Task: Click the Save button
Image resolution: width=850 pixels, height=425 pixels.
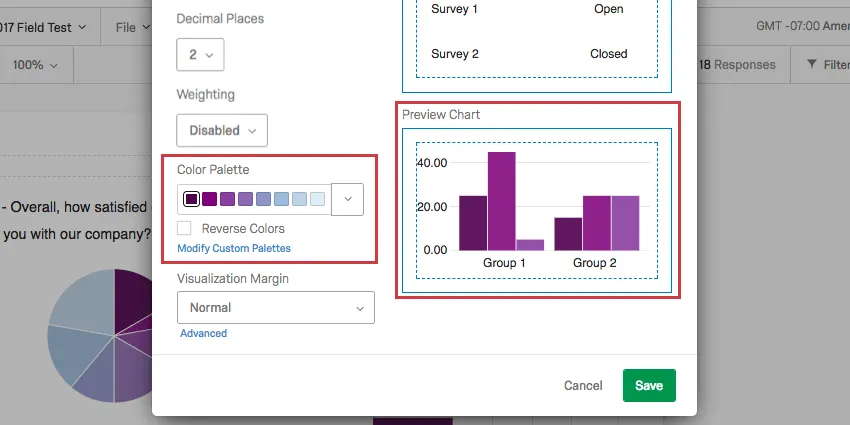Action: point(649,385)
